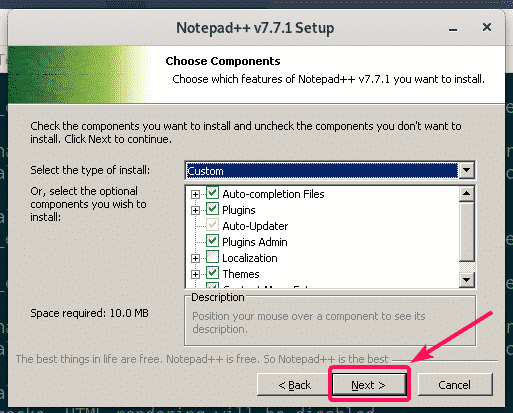
Task: Expand the Themes tree node
Action: click(x=195, y=274)
